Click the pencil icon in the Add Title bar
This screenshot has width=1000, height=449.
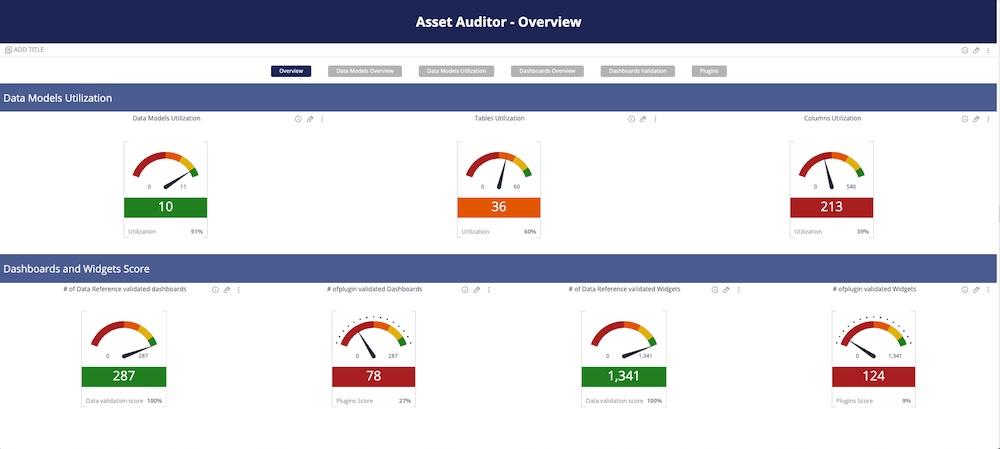pyautogui.click(x=976, y=50)
